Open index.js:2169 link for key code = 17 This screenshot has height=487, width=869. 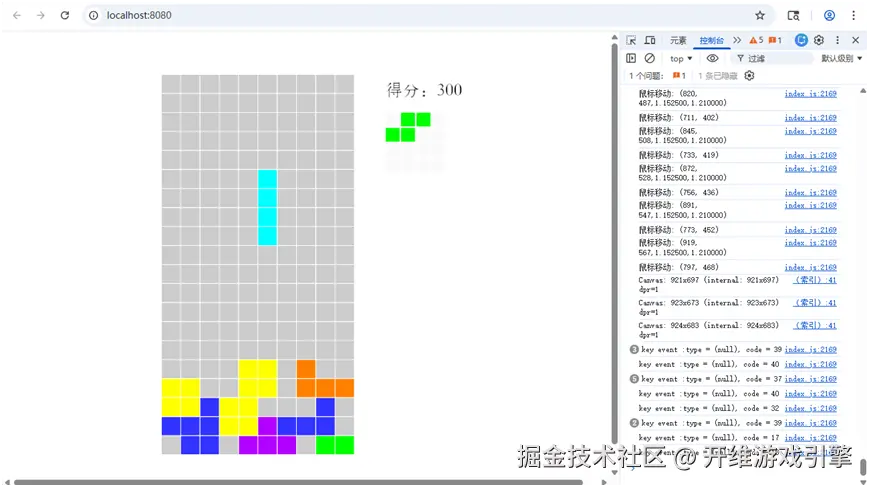(x=810, y=438)
